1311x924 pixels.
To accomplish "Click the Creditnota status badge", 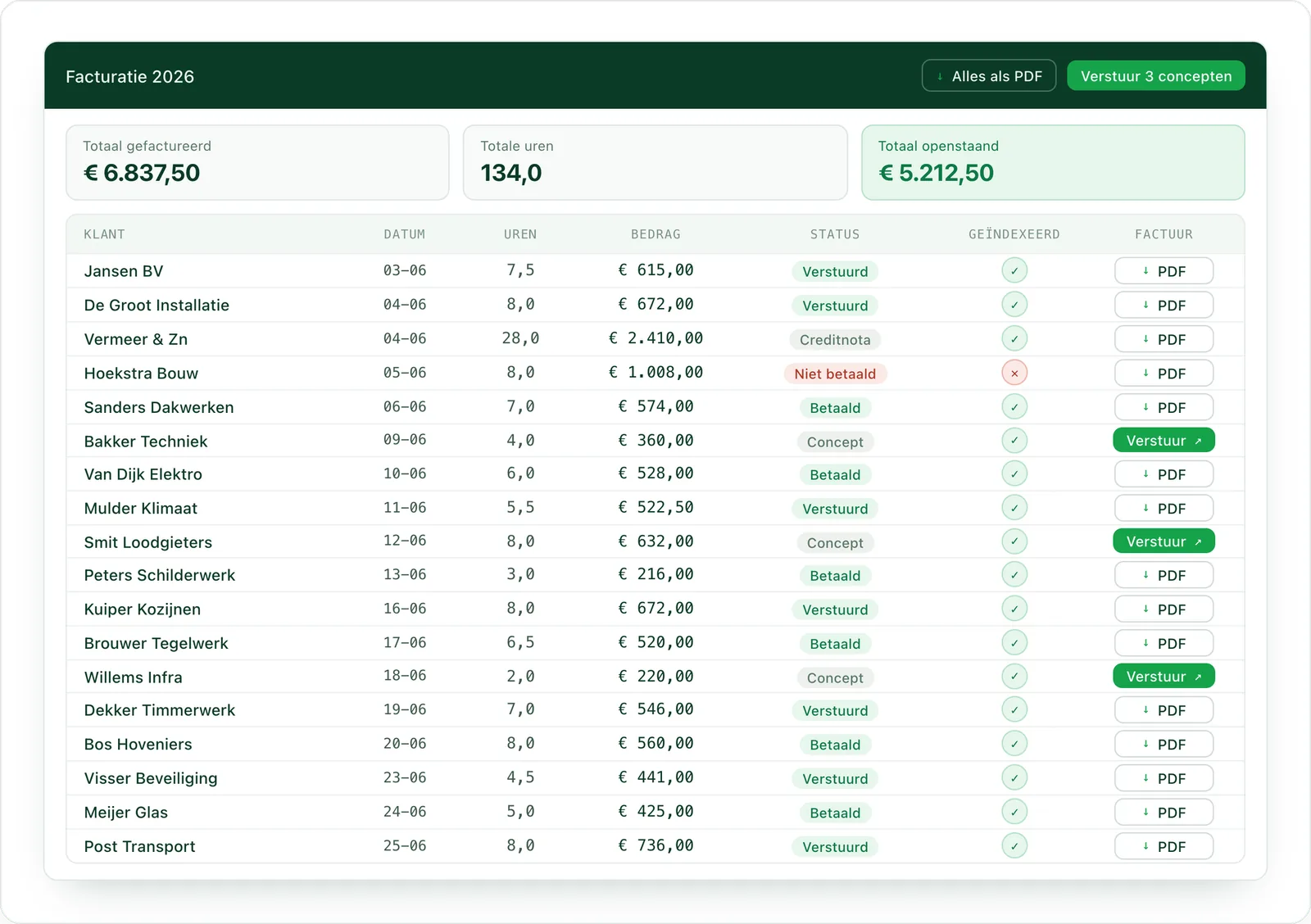I will click(x=835, y=339).
